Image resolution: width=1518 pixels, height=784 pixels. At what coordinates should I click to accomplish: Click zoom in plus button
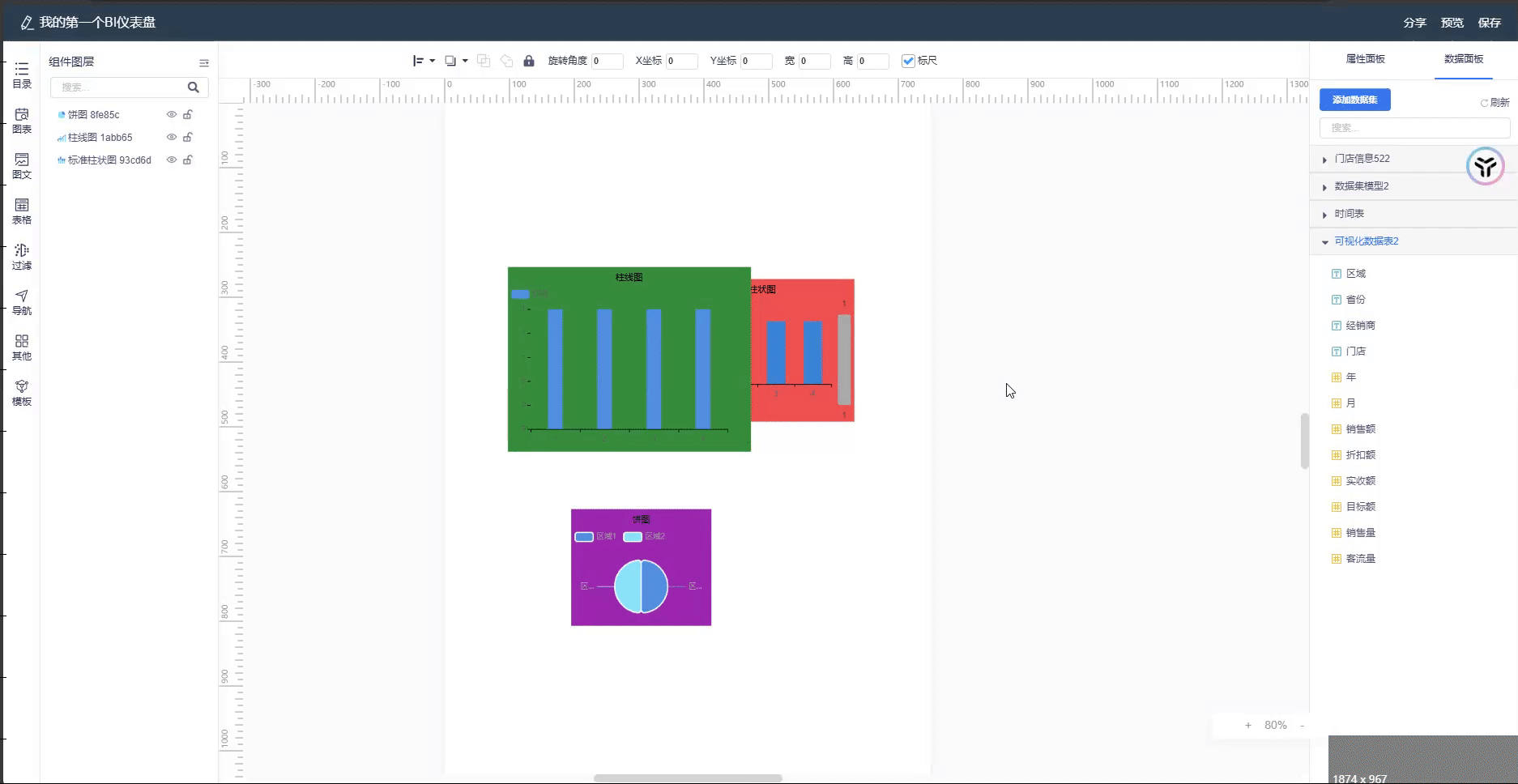pyautogui.click(x=1248, y=726)
